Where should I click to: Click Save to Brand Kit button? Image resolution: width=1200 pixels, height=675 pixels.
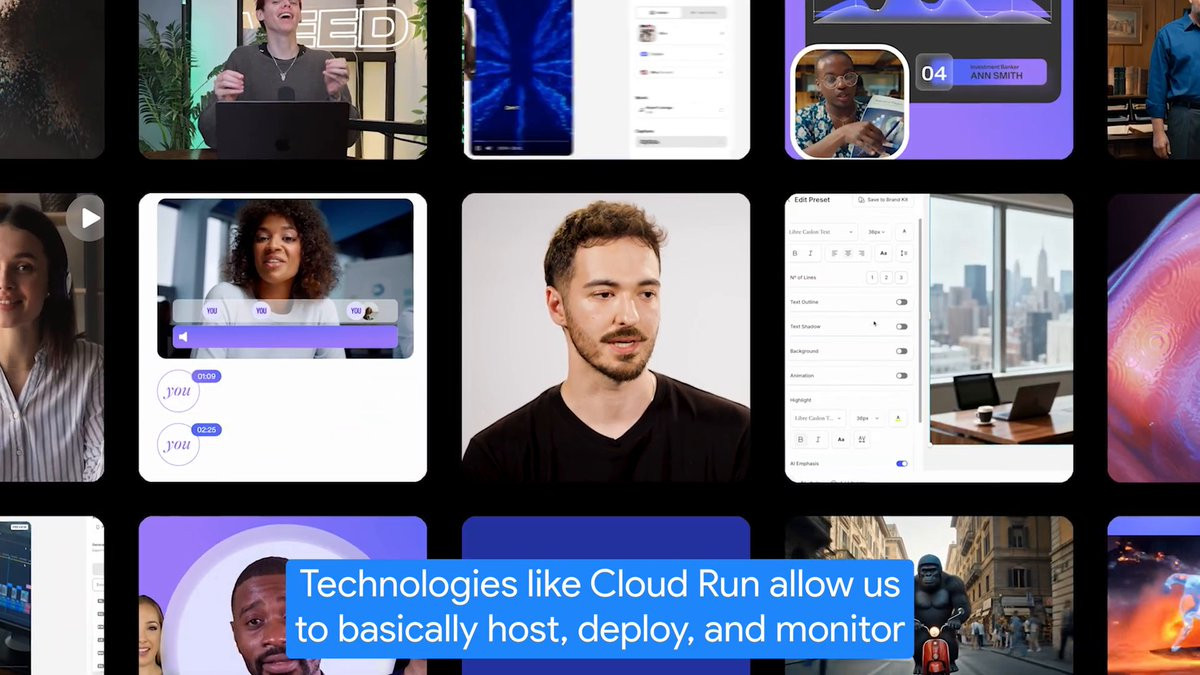pyautogui.click(x=883, y=199)
